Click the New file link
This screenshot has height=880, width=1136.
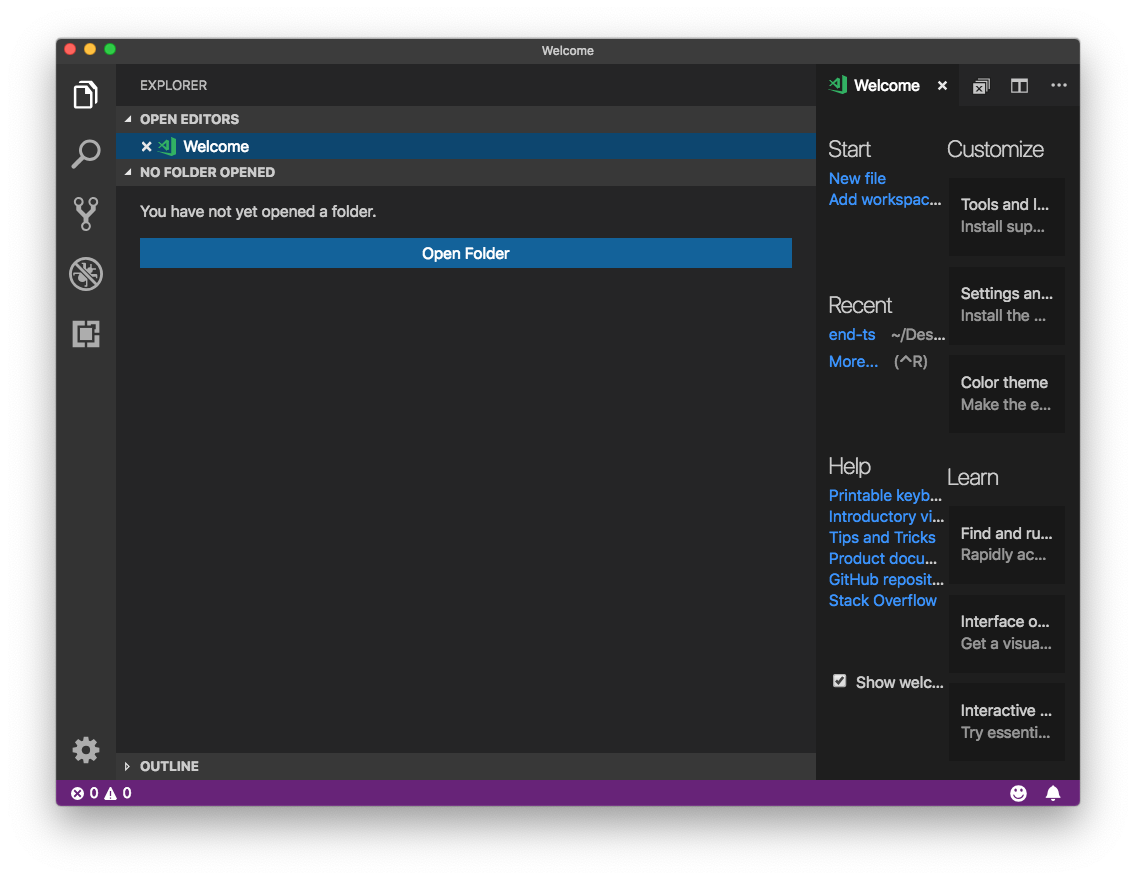tap(857, 178)
